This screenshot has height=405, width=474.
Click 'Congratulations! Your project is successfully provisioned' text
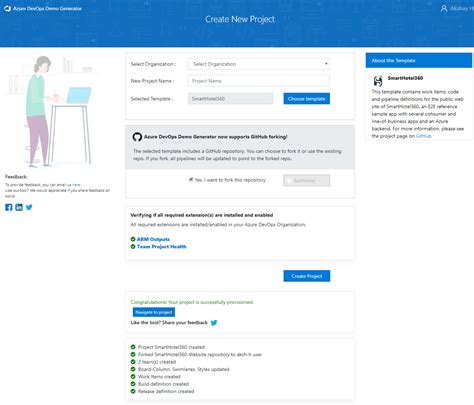click(x=192, y=302)
